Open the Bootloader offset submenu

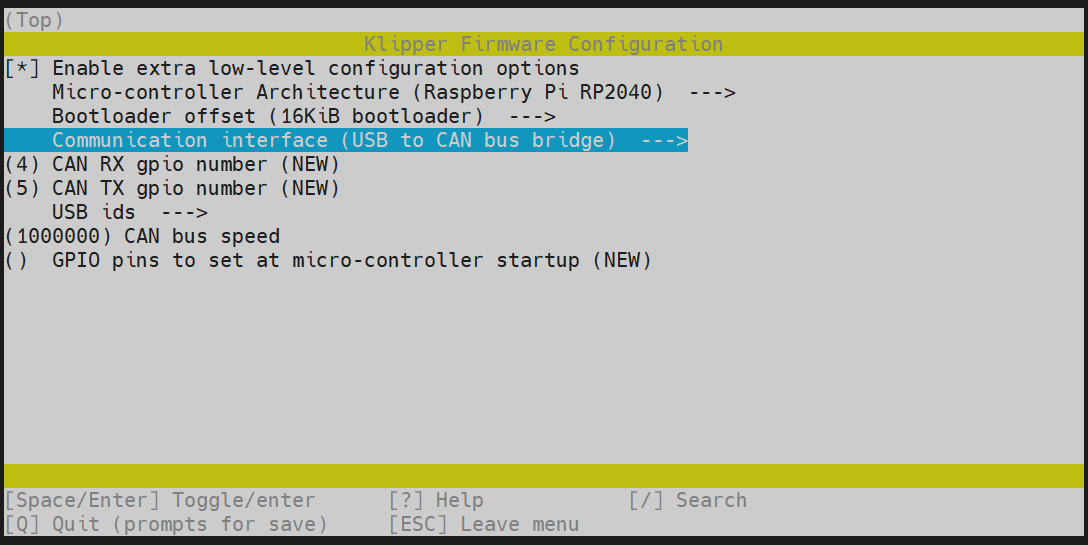[268, 116]
